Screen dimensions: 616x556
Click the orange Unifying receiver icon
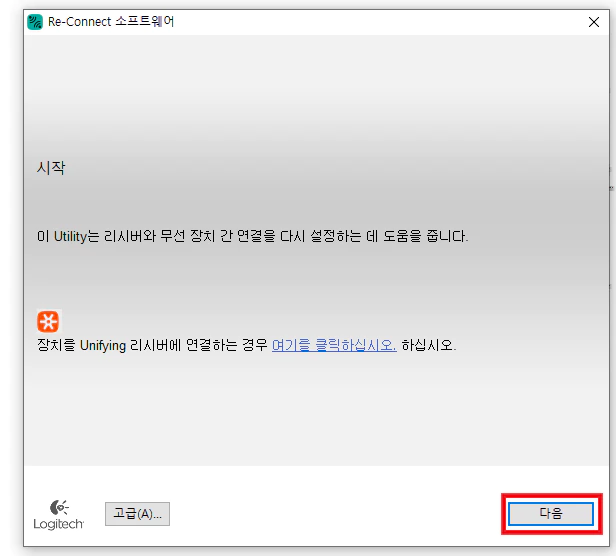click(48, 321)
